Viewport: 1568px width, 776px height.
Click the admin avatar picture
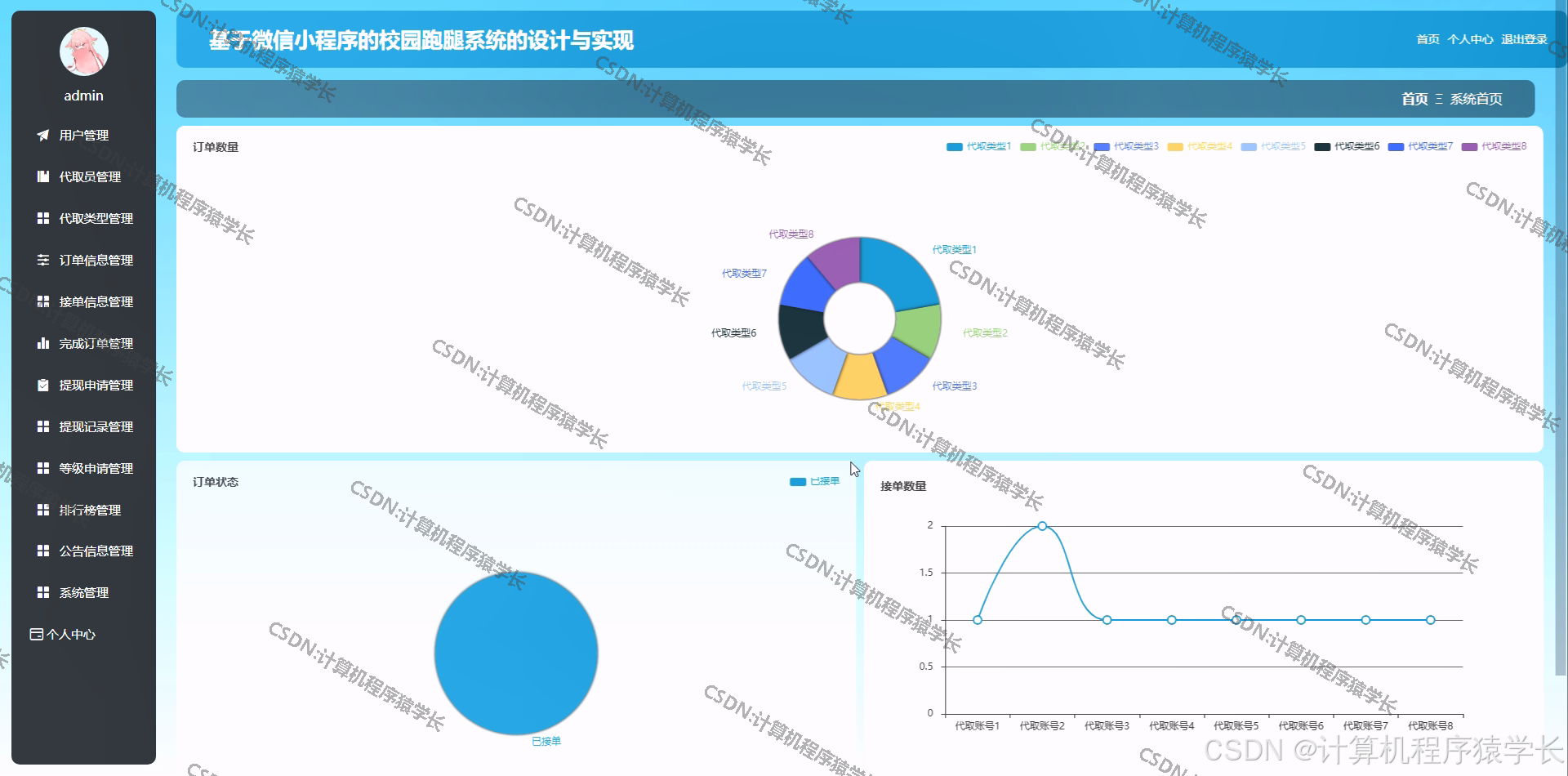click(x=84, y=51)
